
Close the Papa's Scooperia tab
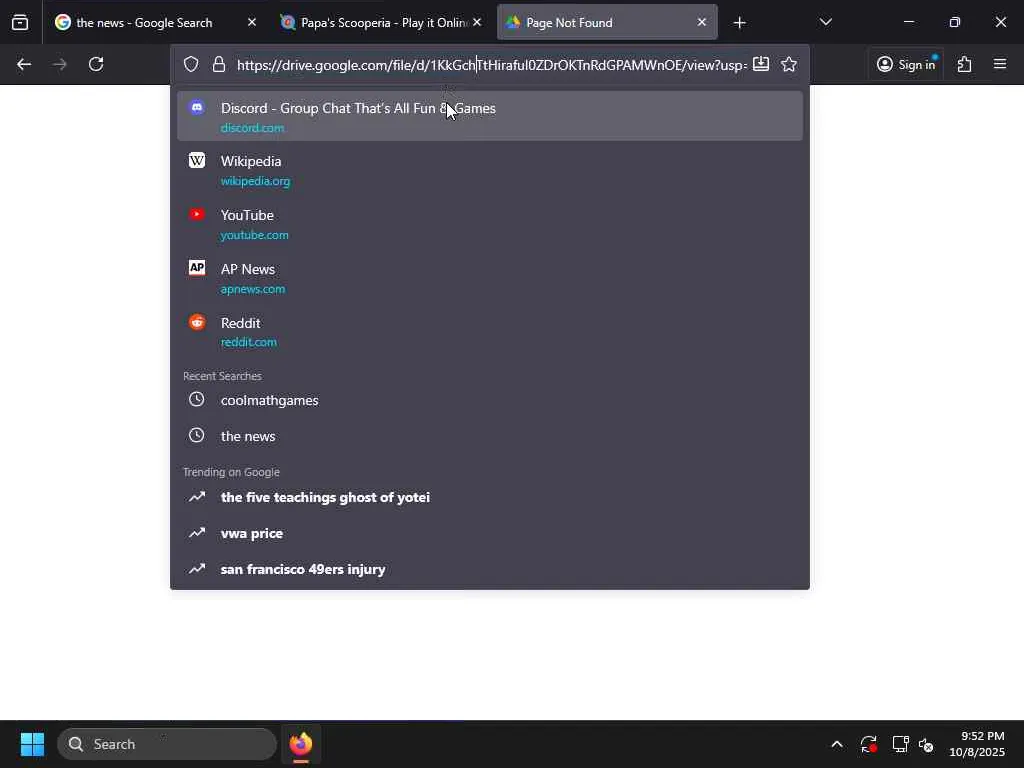(477, 22)
